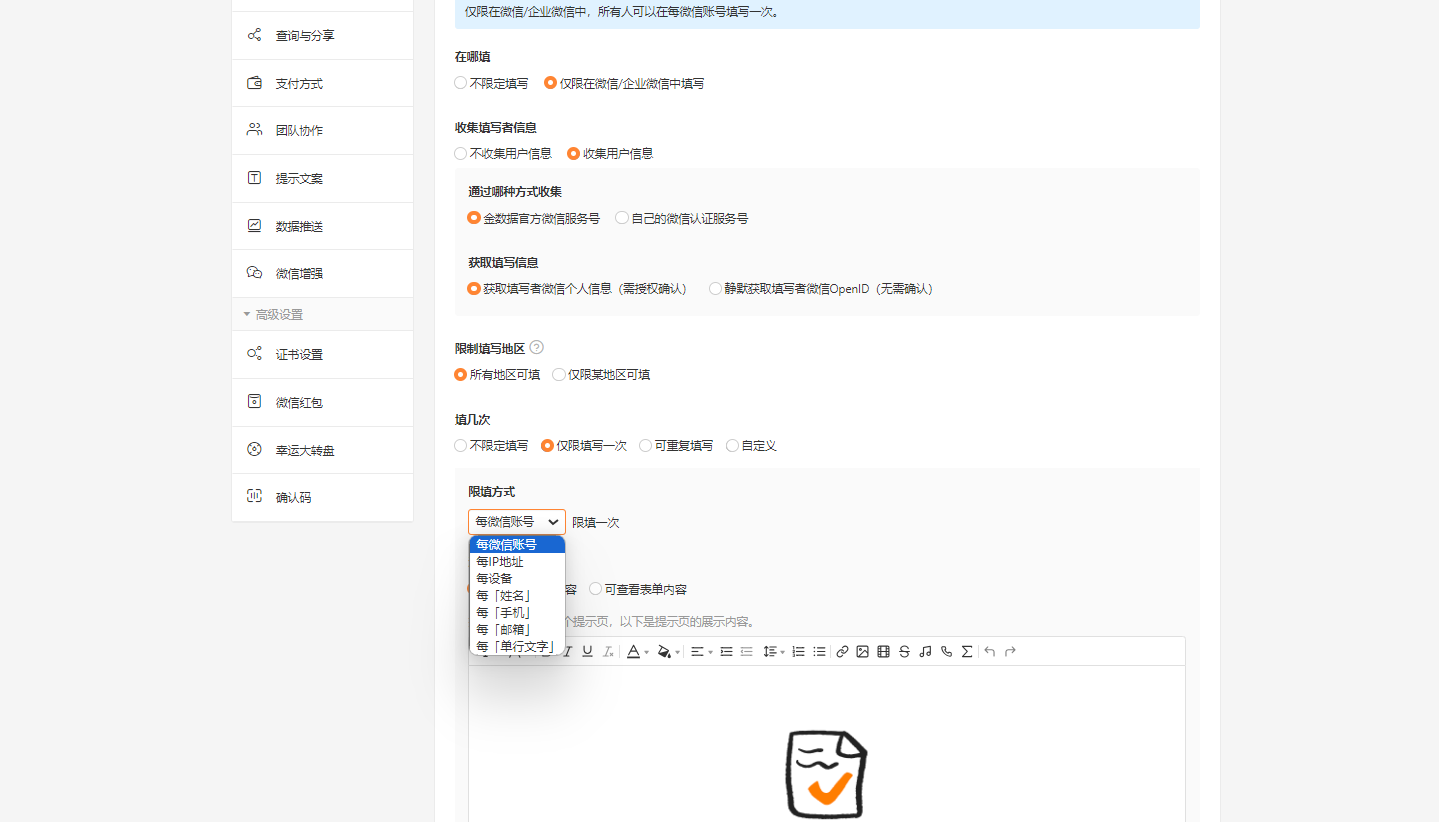Screen dimensions: 1439x822
Task: Open 提示文案 in the sidebar
Action: click(x=322, y=178)
